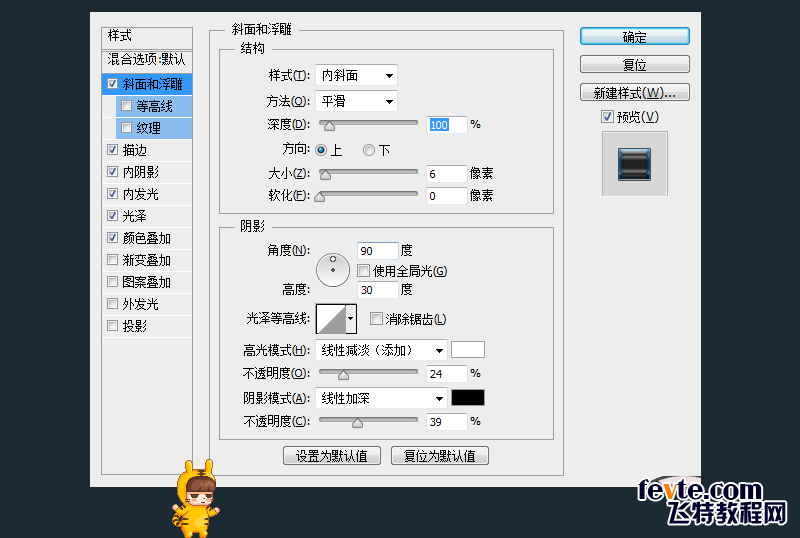Open 阴影模式 dropdown 线性加深
This screenshot has width=800, height=538.
pyautogui.click(x=381, y=398)
